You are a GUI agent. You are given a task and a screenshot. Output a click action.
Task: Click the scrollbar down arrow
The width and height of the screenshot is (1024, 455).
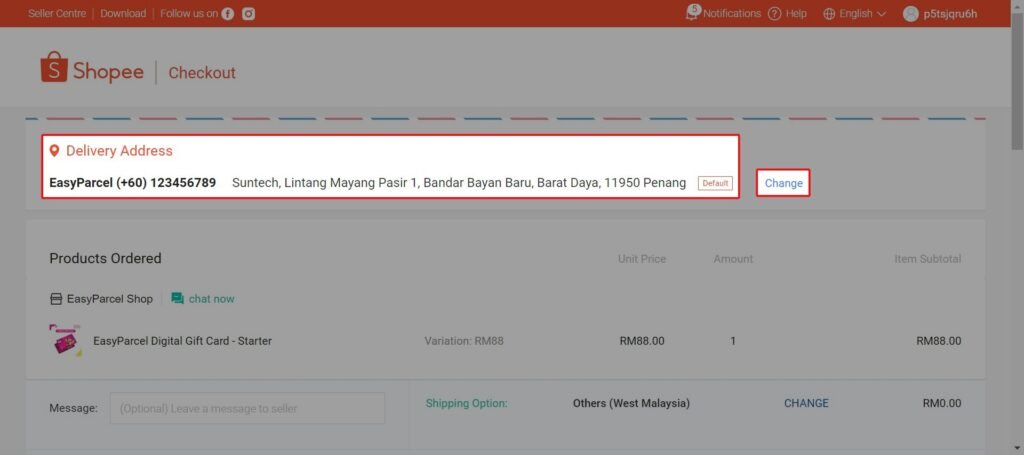click(x=1017, y=448)
